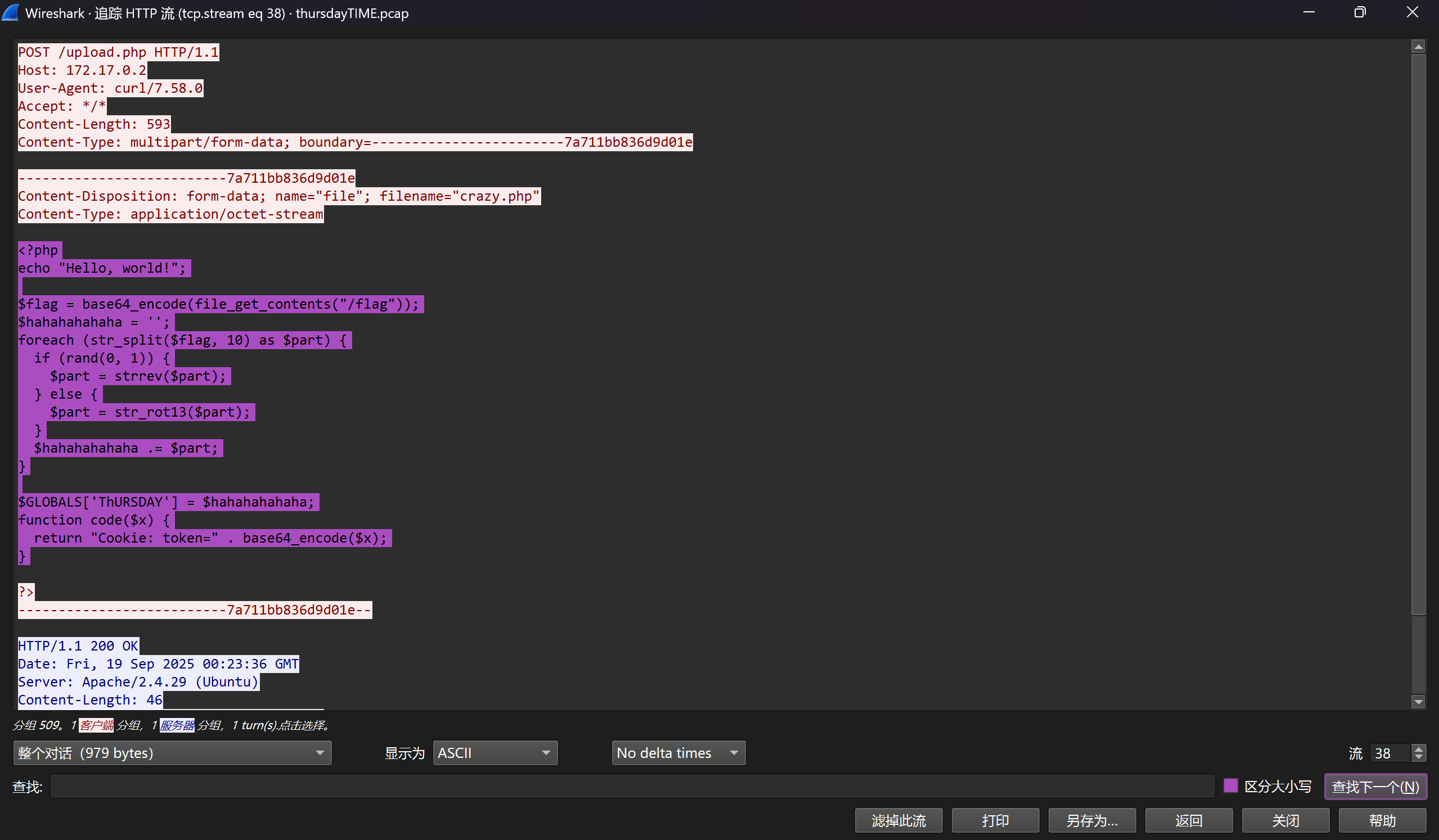Click the scrollbar up arrow
The image size is (1439, 840).
(1418, 47)
